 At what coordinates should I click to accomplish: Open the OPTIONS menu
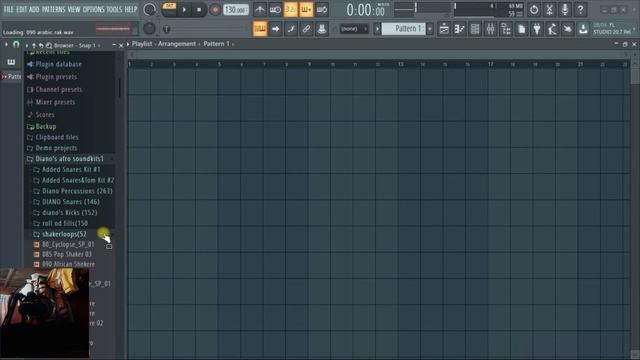93,9
